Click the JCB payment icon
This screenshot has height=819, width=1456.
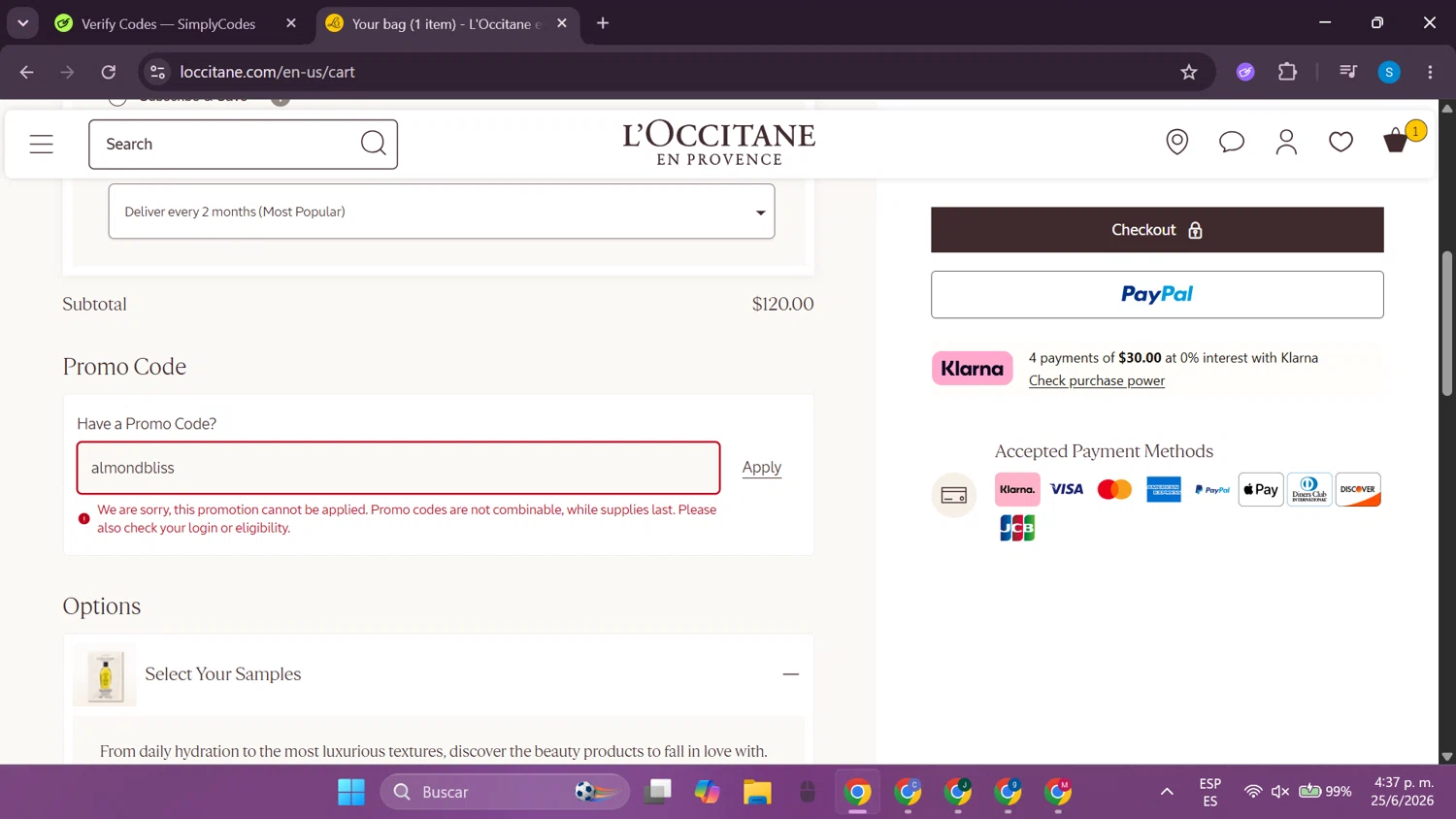tap(1017, 528)
